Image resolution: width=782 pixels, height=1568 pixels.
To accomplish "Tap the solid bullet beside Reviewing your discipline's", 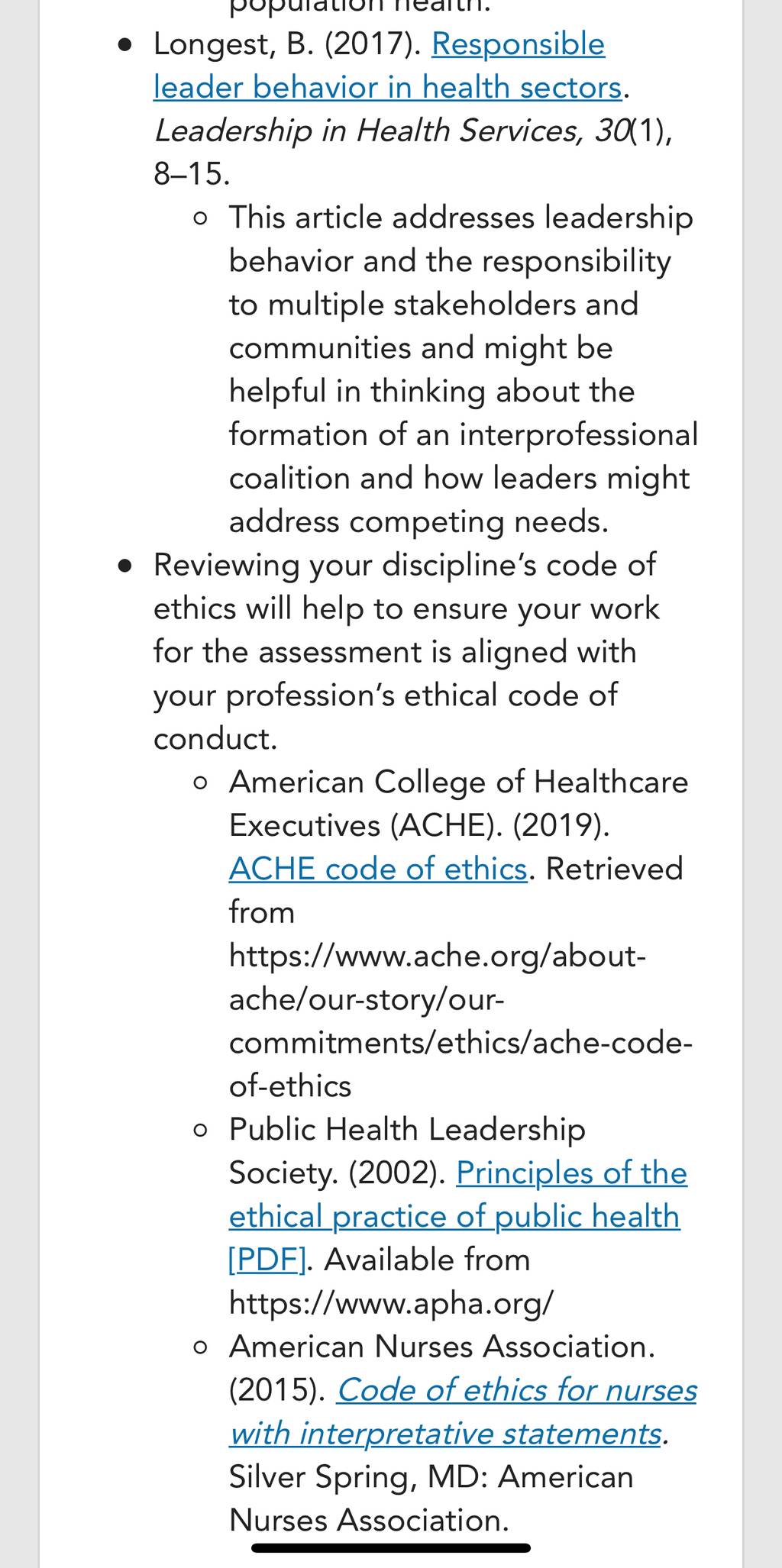I will point(125,566).
